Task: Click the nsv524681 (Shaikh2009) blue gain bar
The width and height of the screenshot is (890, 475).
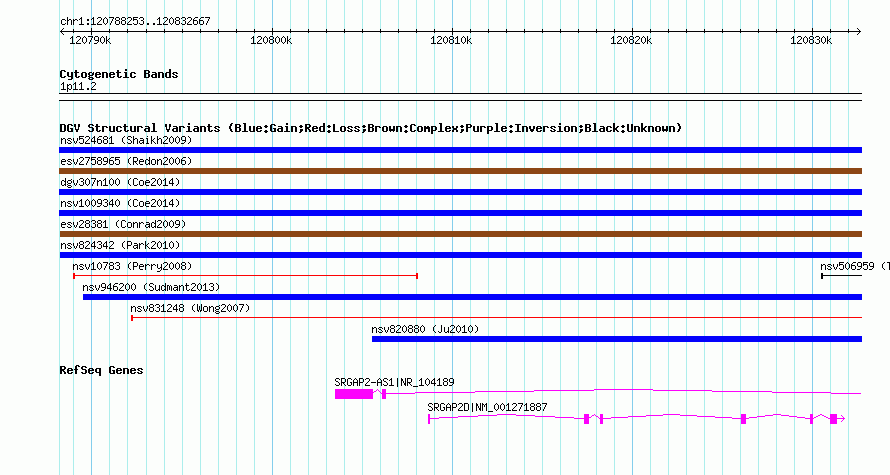Action: coord(460,150)
